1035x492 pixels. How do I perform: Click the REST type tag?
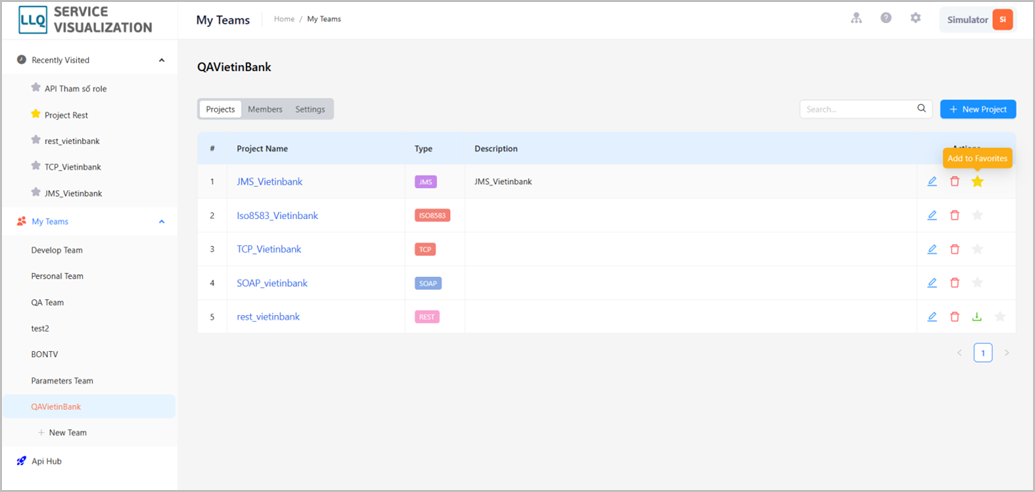(x=427, y=317)
